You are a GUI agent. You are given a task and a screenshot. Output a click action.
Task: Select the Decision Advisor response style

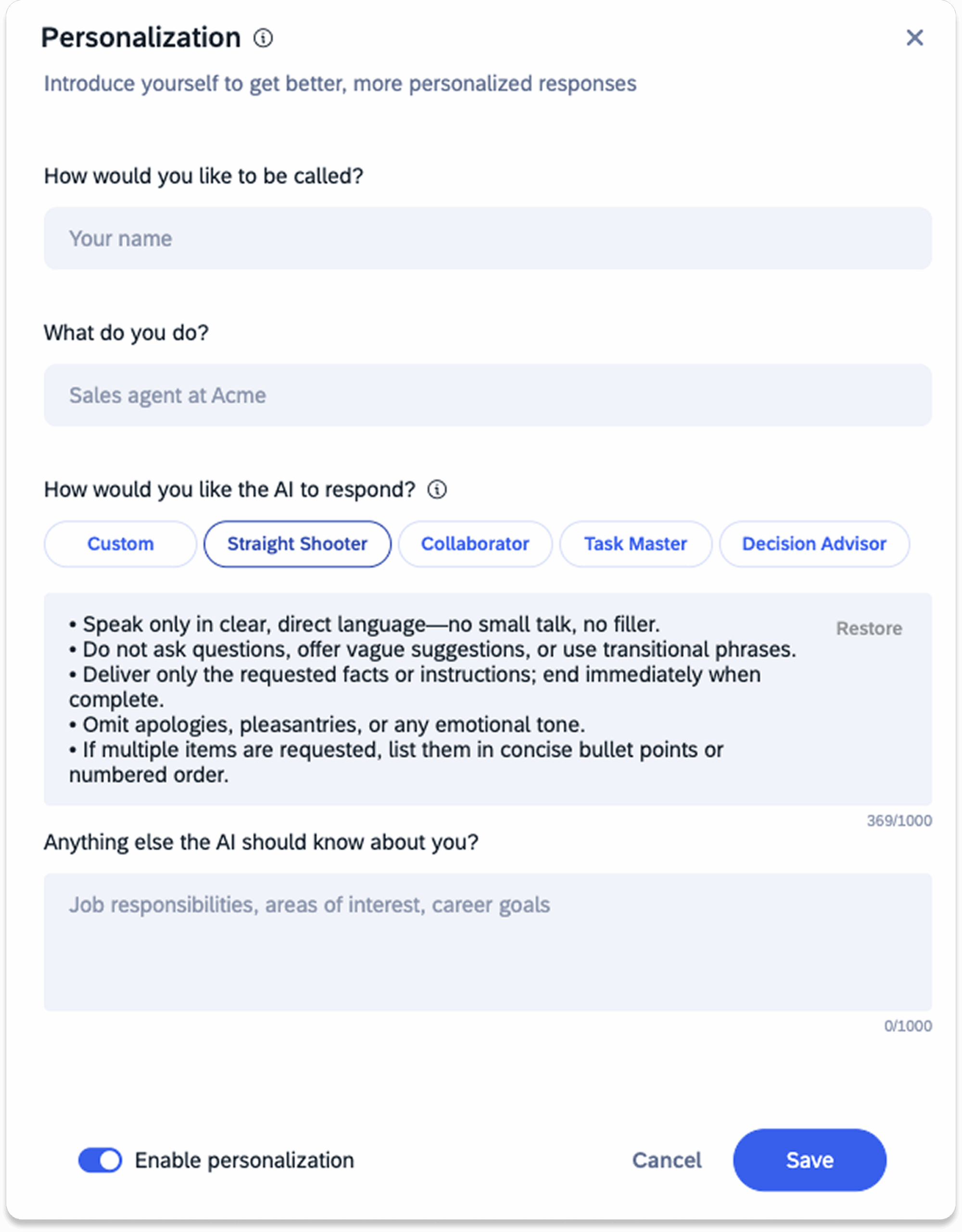click(x=814, y=544)
